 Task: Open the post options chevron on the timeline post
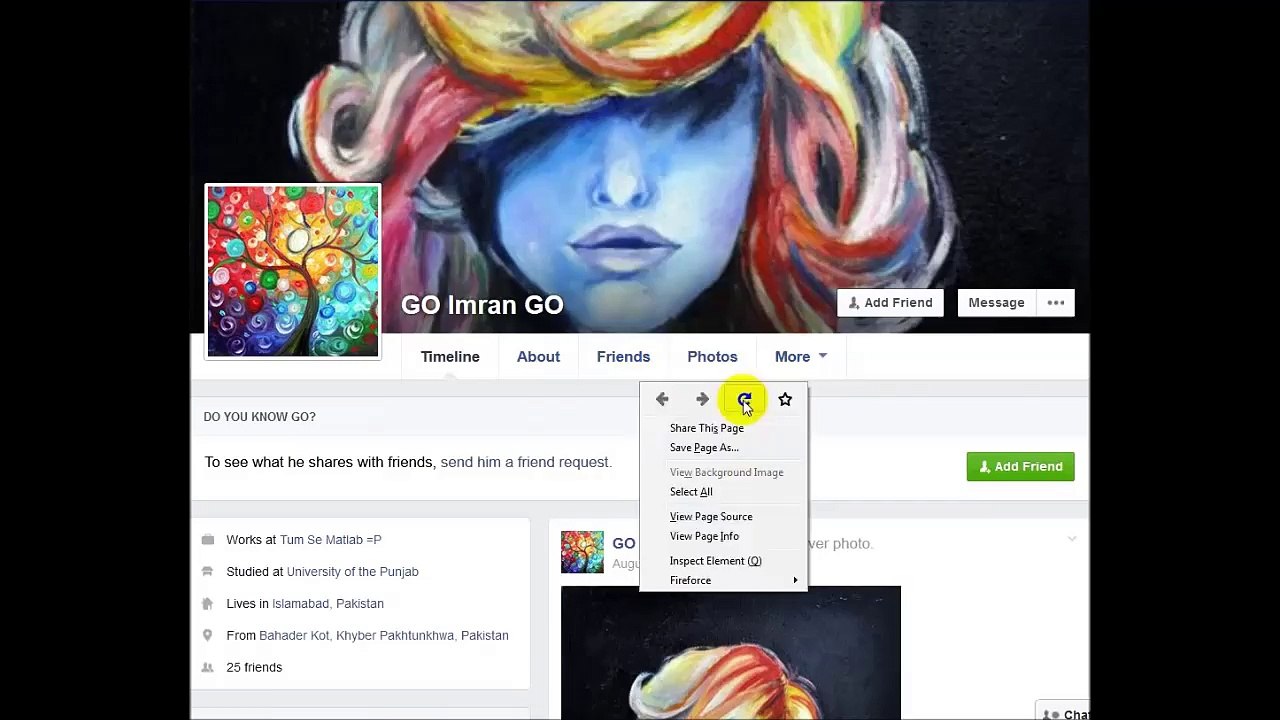1071,540
